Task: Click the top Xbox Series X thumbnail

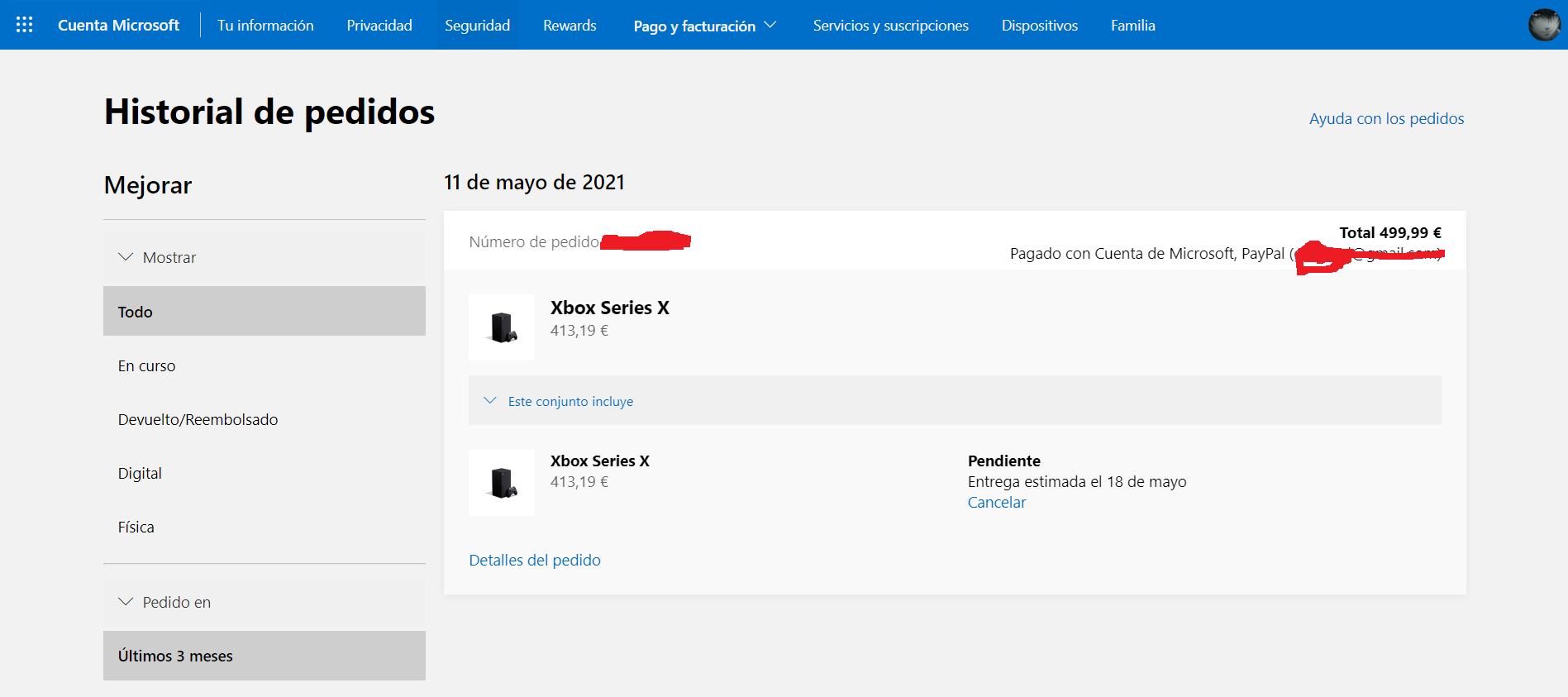Action: pyautogui.click(x=502, y=327)
